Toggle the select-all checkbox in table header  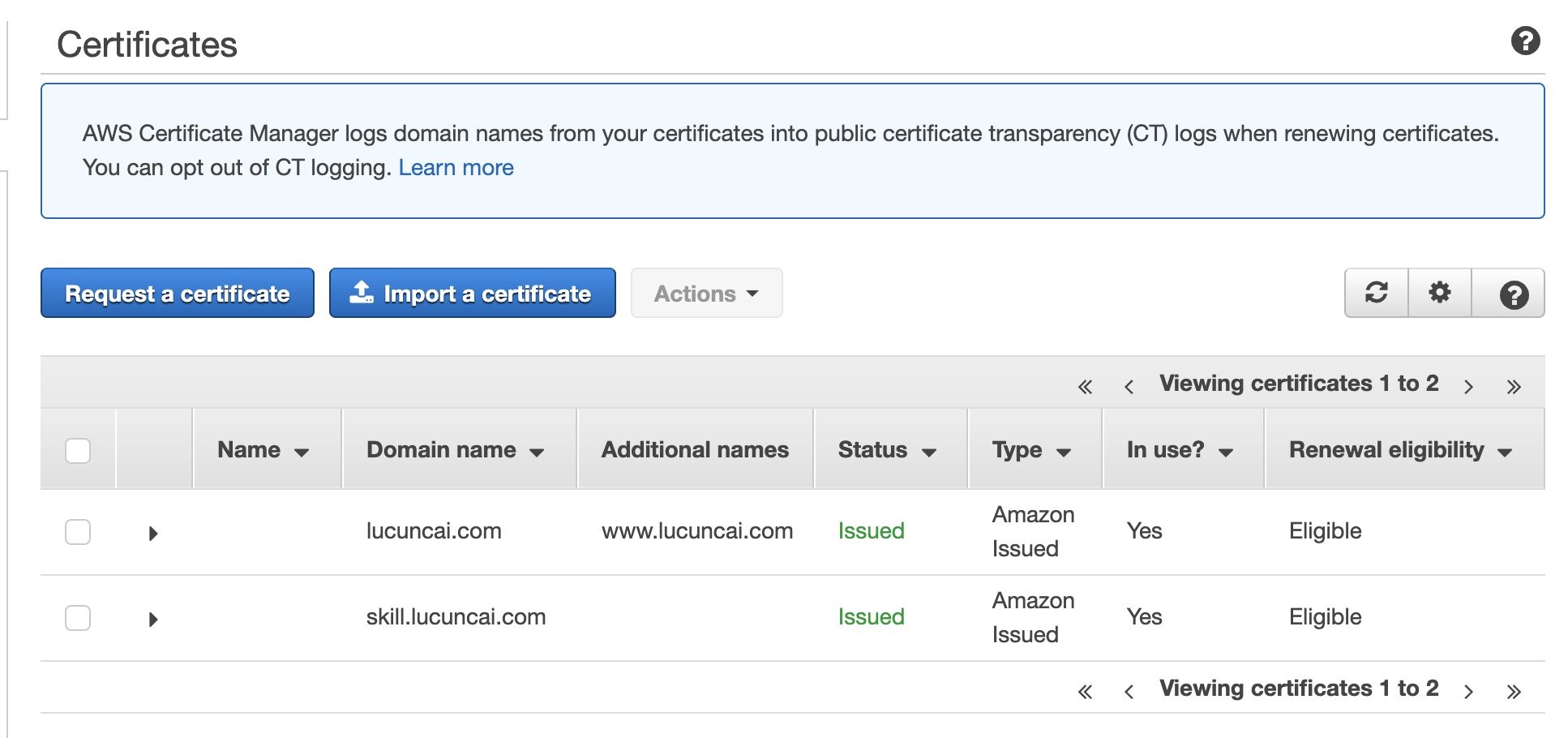[78, 450]
